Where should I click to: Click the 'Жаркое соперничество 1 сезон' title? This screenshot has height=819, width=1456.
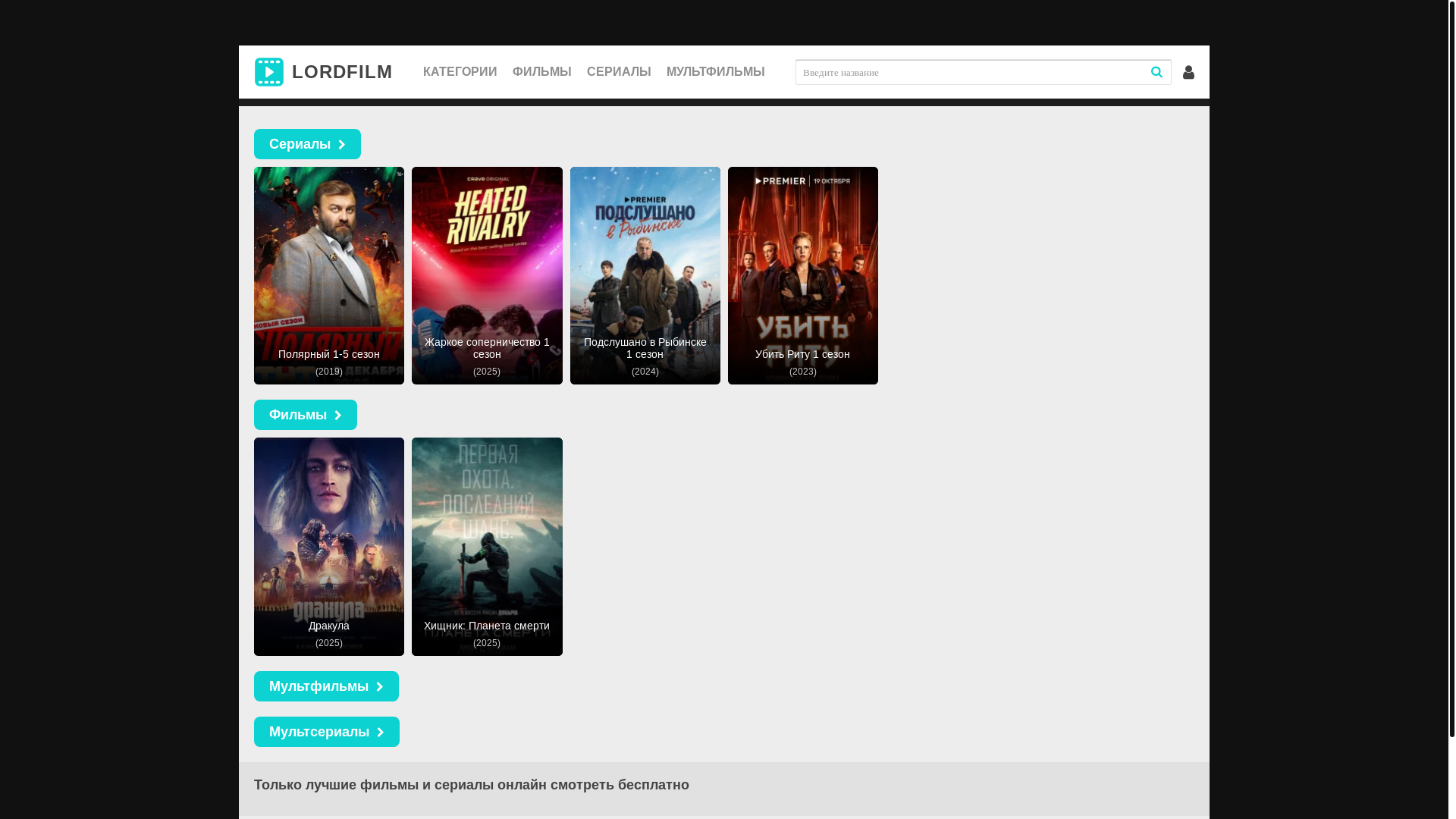point(487,348)
